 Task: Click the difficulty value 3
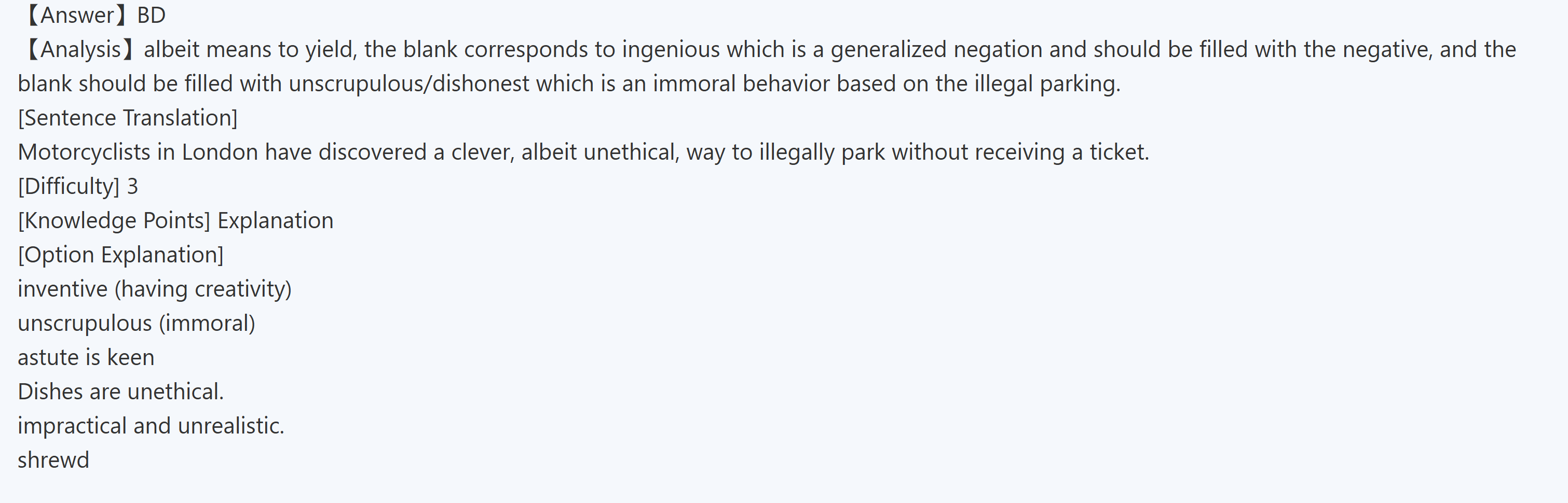coord(132,186)
